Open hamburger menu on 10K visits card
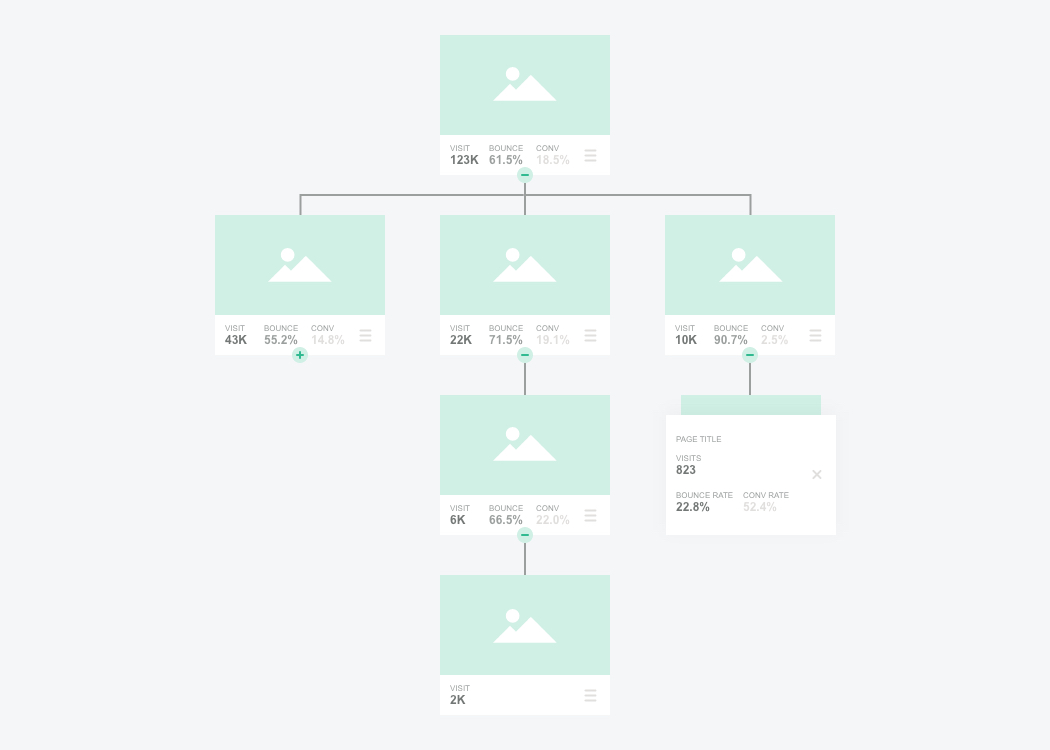This screenshot has height=750, width=1050. tap(815, 335)
